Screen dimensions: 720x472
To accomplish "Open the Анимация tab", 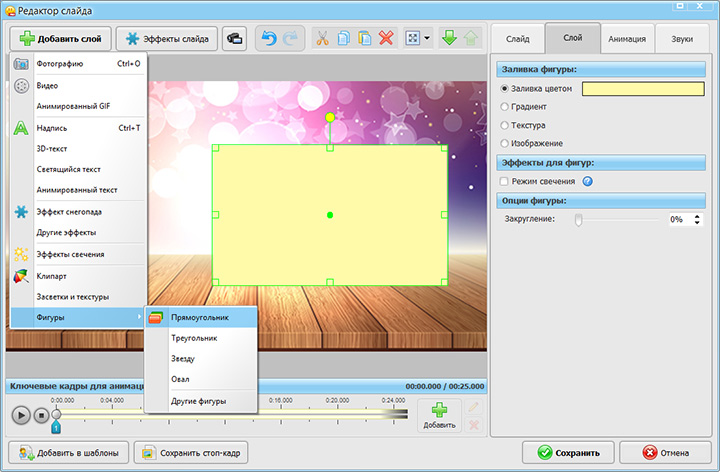I will point(627,39).
